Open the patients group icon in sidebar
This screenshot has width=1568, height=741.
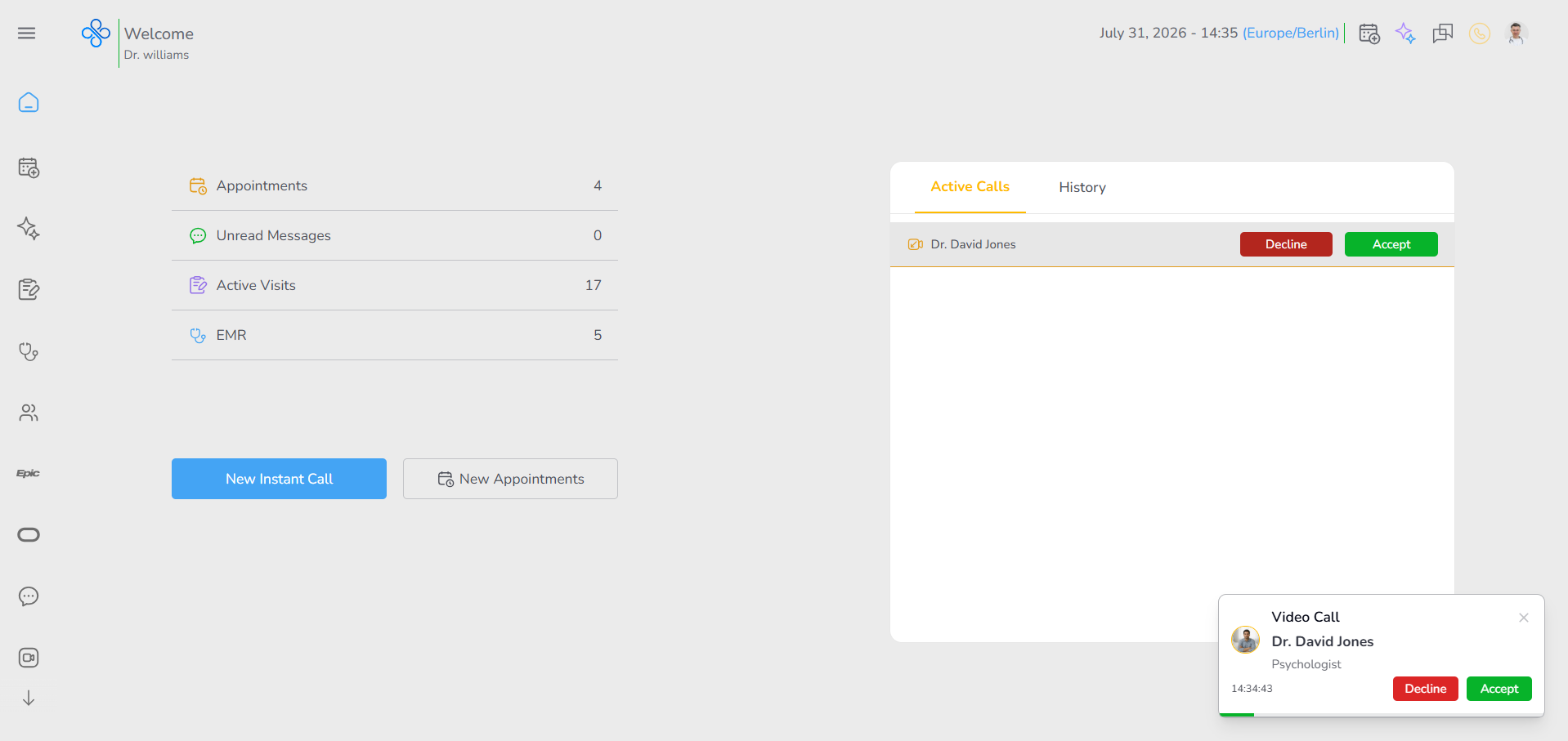tap(29, 413)
